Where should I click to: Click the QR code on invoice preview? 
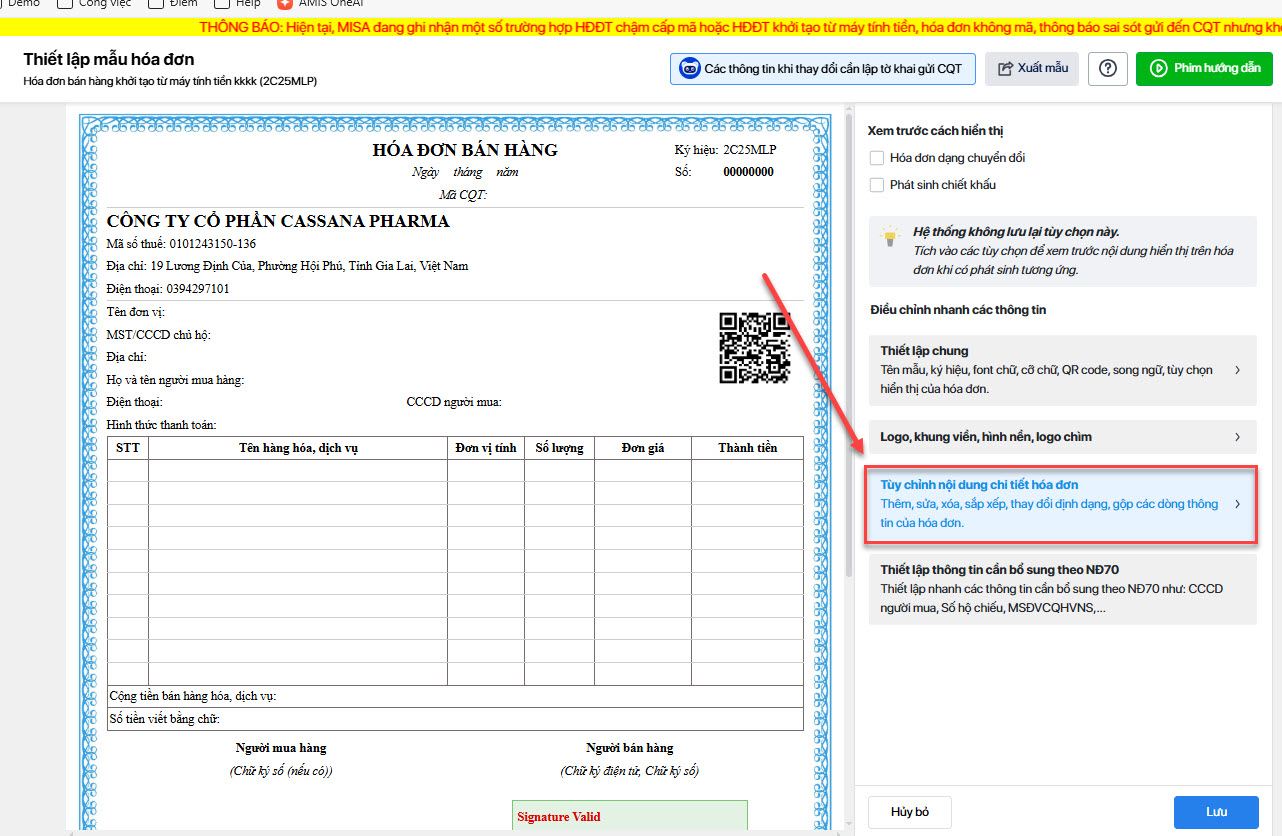755,348
